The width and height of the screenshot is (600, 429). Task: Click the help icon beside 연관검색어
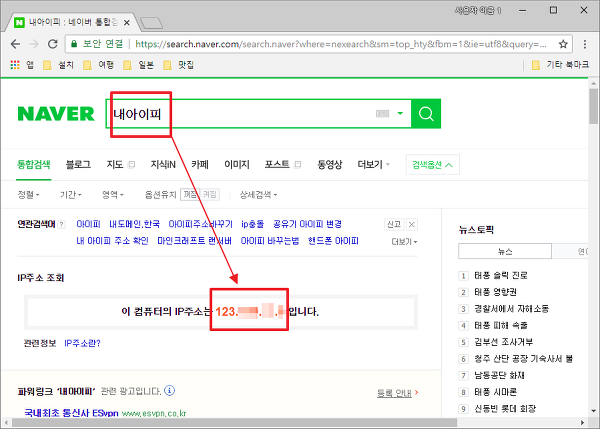(62, 225)
